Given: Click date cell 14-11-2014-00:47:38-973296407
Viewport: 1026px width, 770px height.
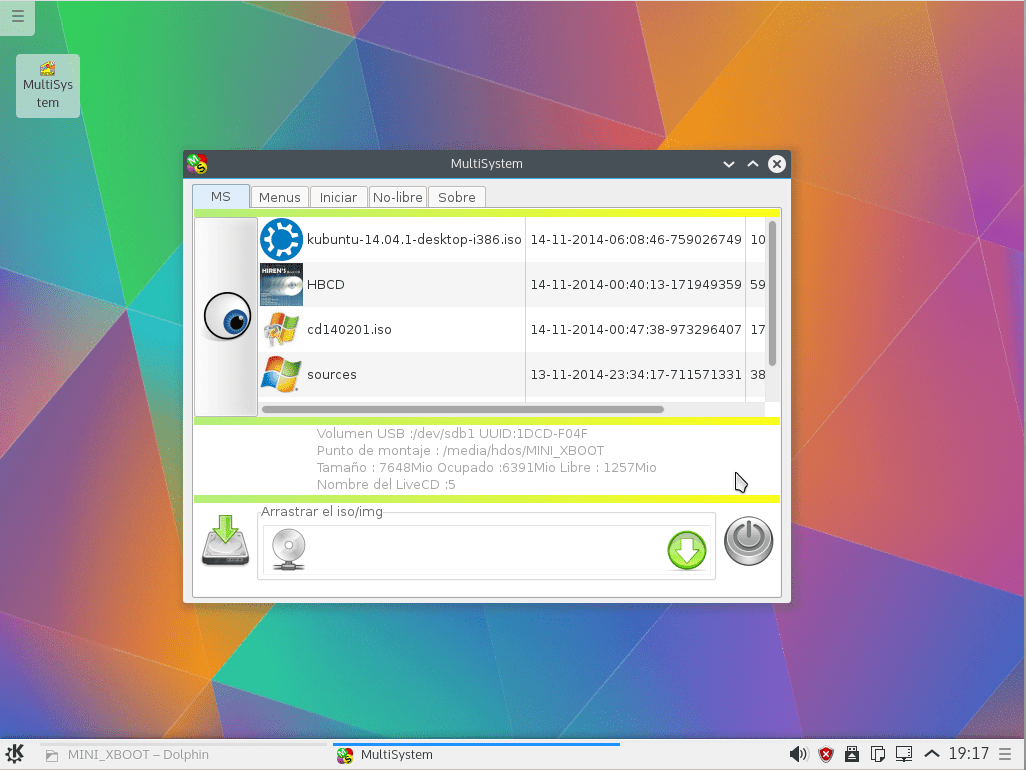Looking at the screenshot, I should (x=636, y=330).
